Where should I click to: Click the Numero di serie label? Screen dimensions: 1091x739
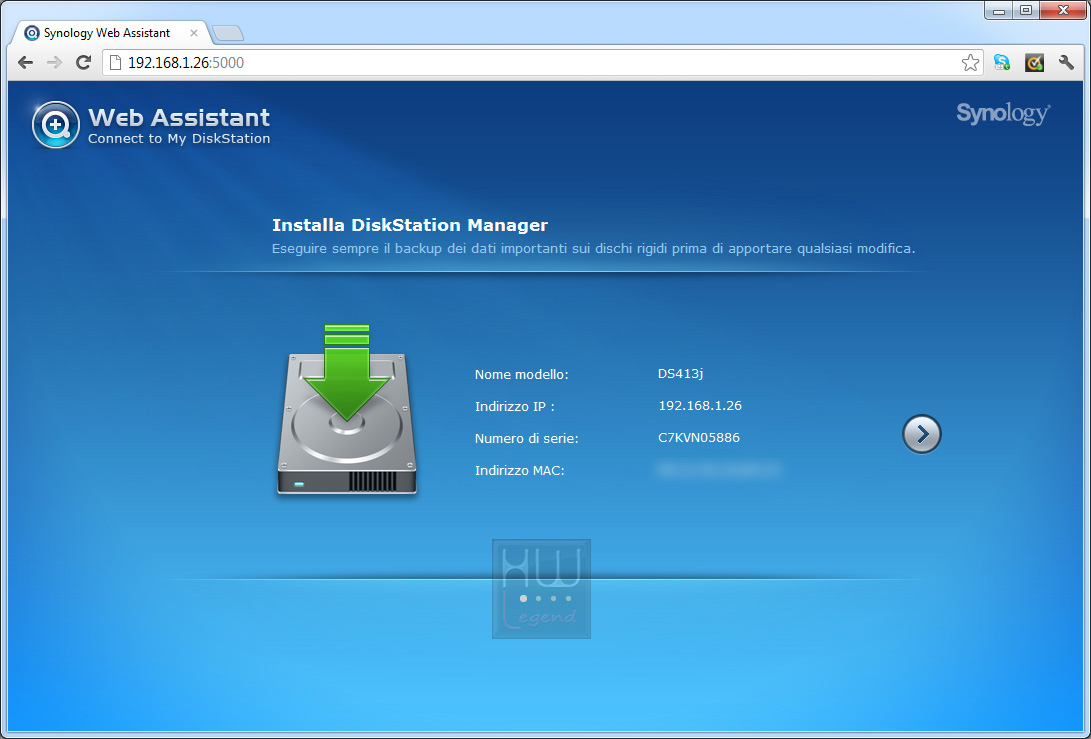point(527,438)
